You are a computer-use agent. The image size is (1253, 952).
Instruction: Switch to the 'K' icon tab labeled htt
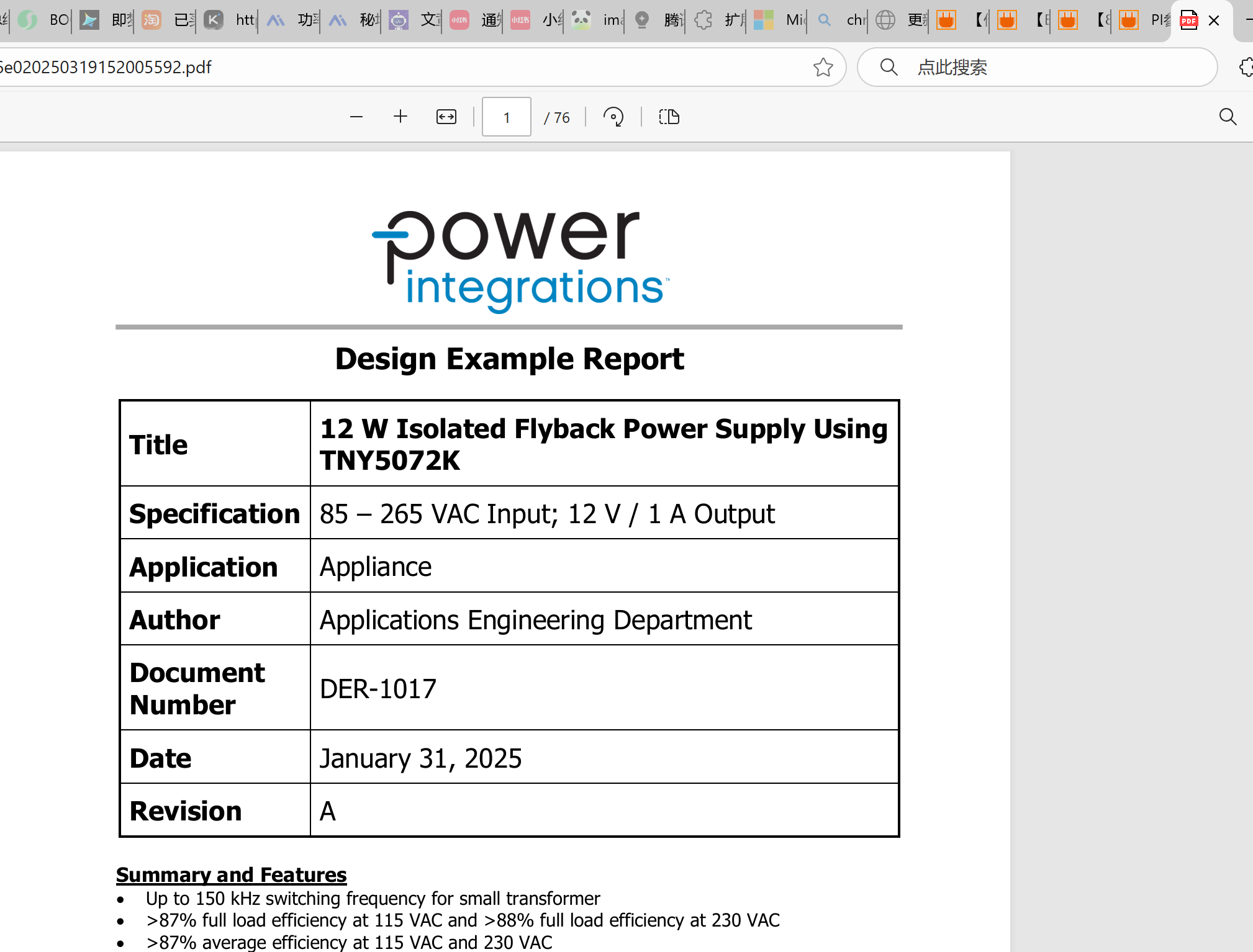229,20
